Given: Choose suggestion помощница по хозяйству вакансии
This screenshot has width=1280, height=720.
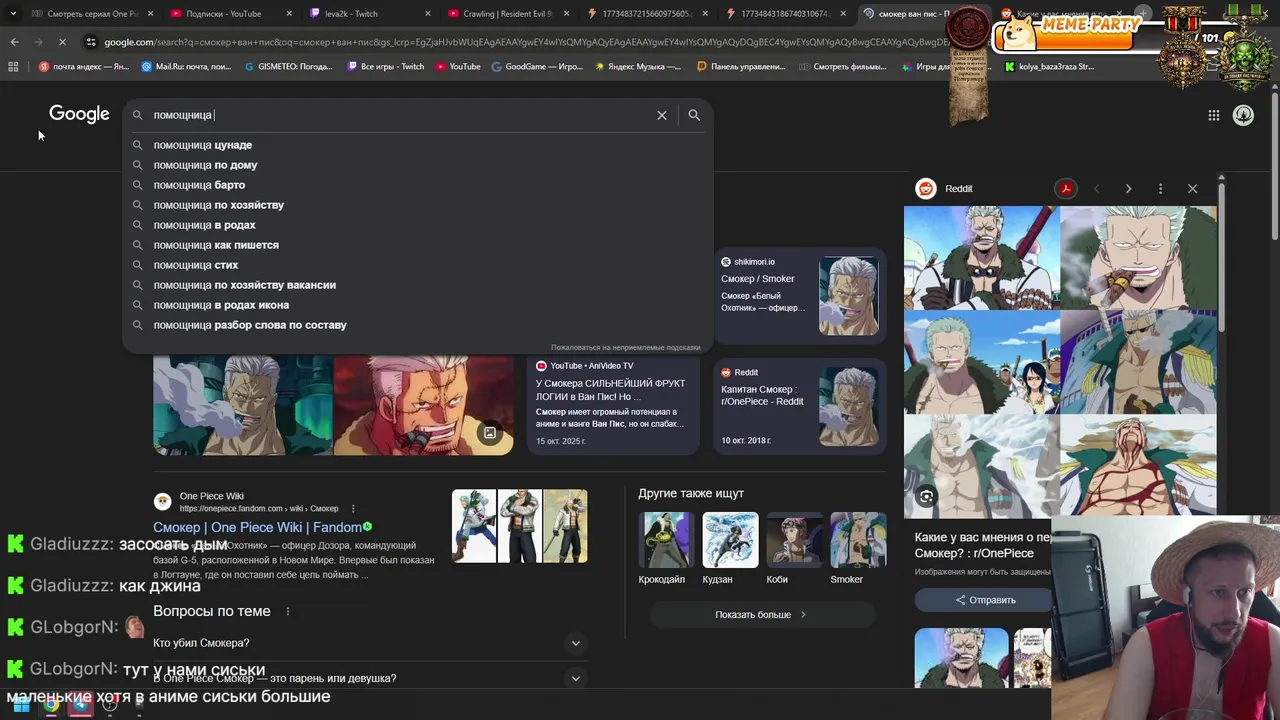Looking at the screenshot, I should [x=418, y=285].
